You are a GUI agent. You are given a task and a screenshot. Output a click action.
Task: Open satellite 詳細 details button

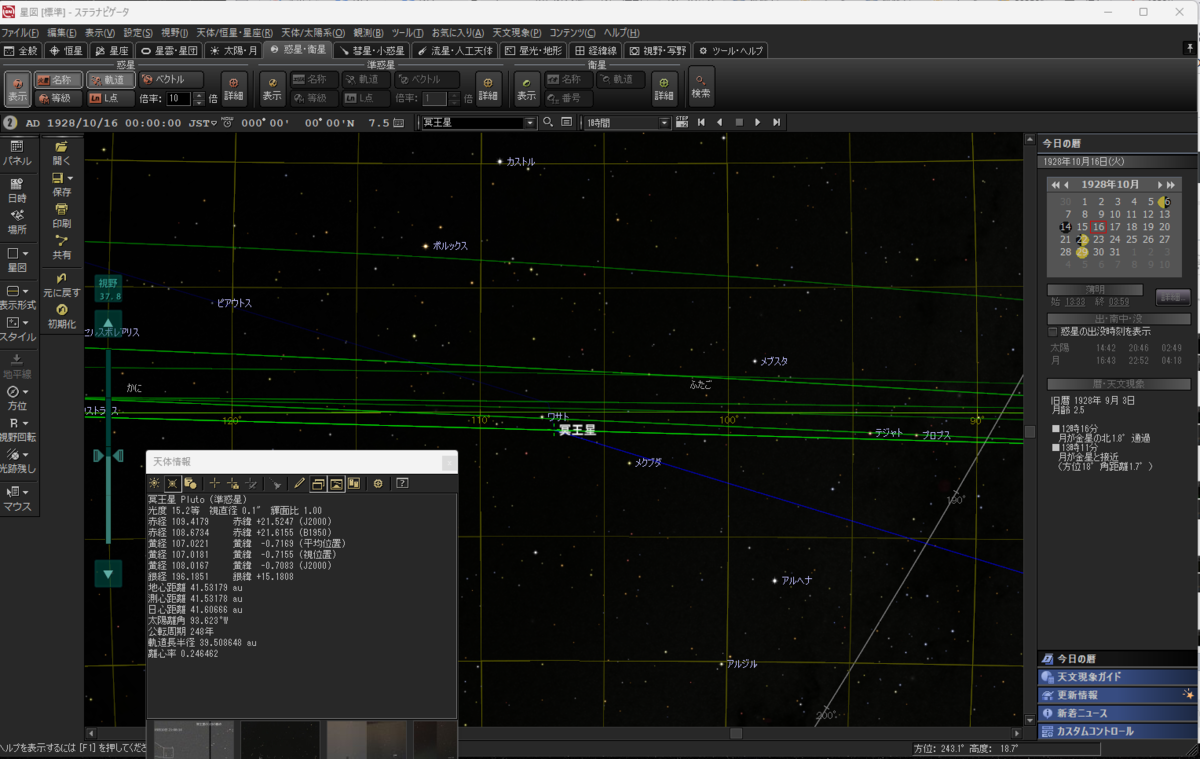coord(664,89)
